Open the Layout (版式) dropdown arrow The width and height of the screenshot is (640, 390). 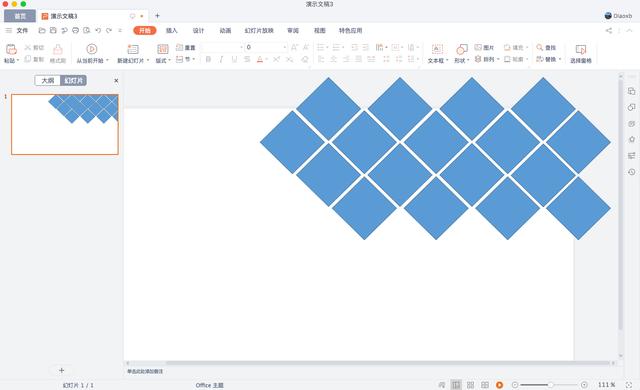coord(169,60)
